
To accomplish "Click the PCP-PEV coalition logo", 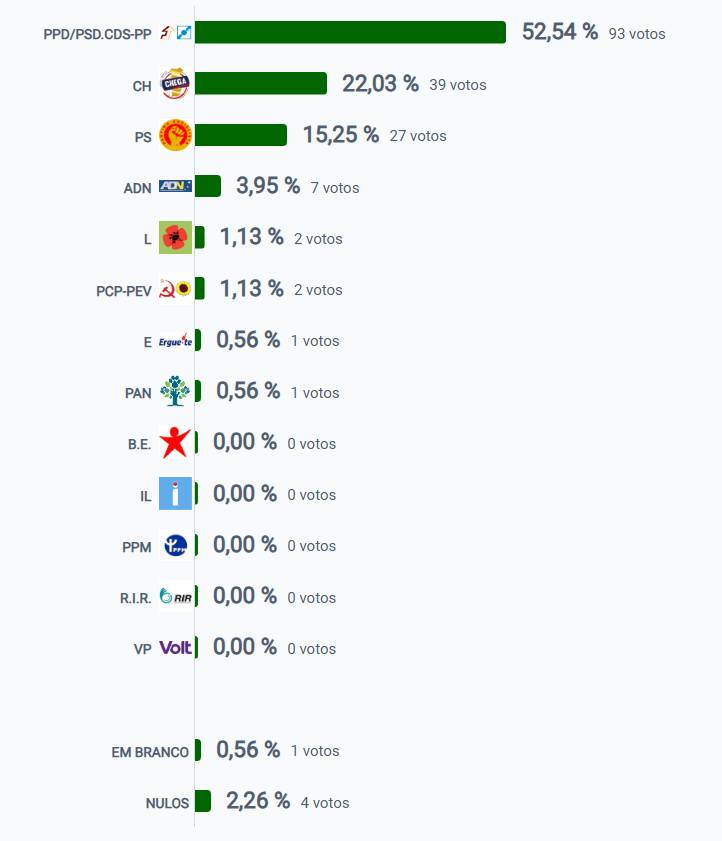I will [175, 290].
